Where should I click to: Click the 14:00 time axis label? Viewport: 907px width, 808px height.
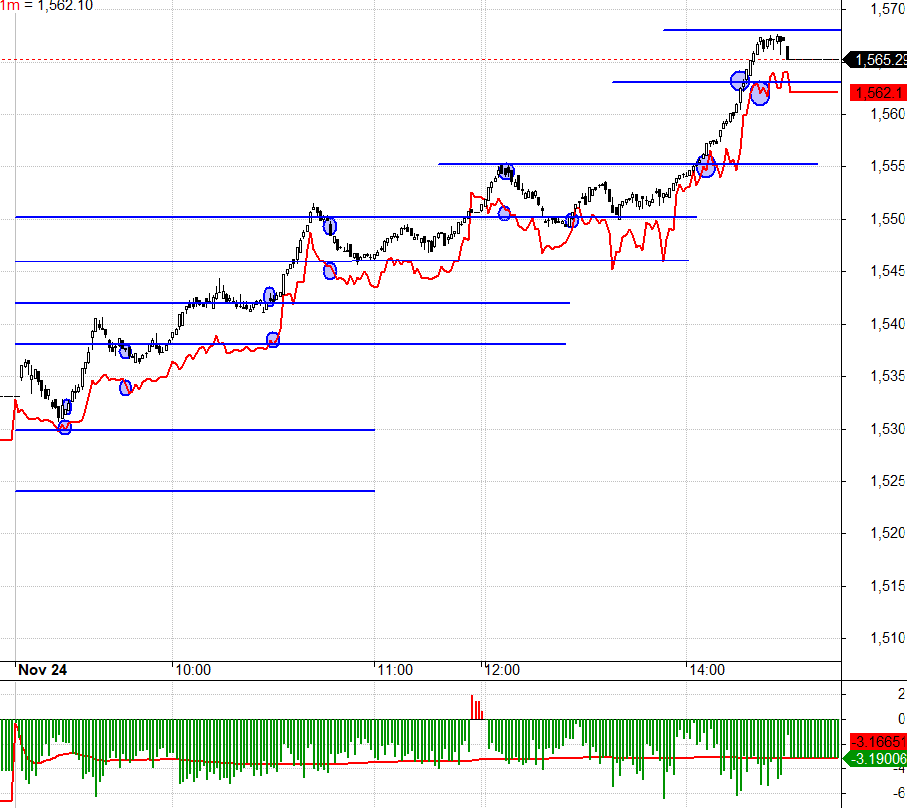[707, 670]
